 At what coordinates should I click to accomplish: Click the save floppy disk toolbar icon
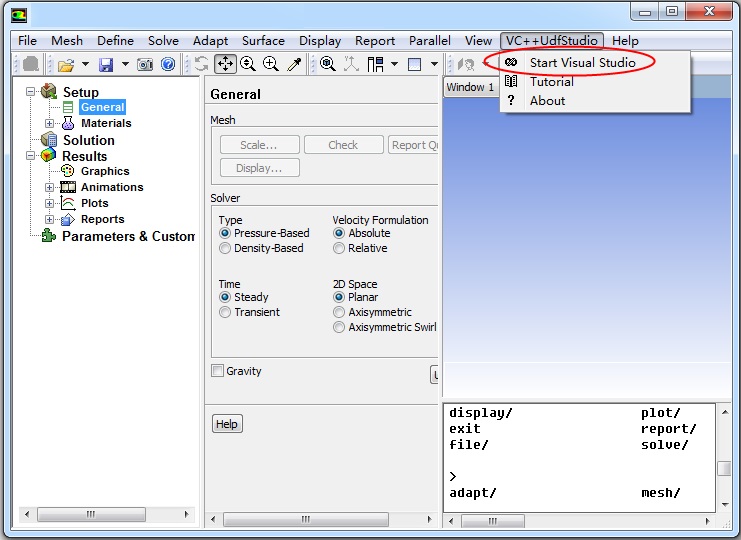click(x=105, y=64)
